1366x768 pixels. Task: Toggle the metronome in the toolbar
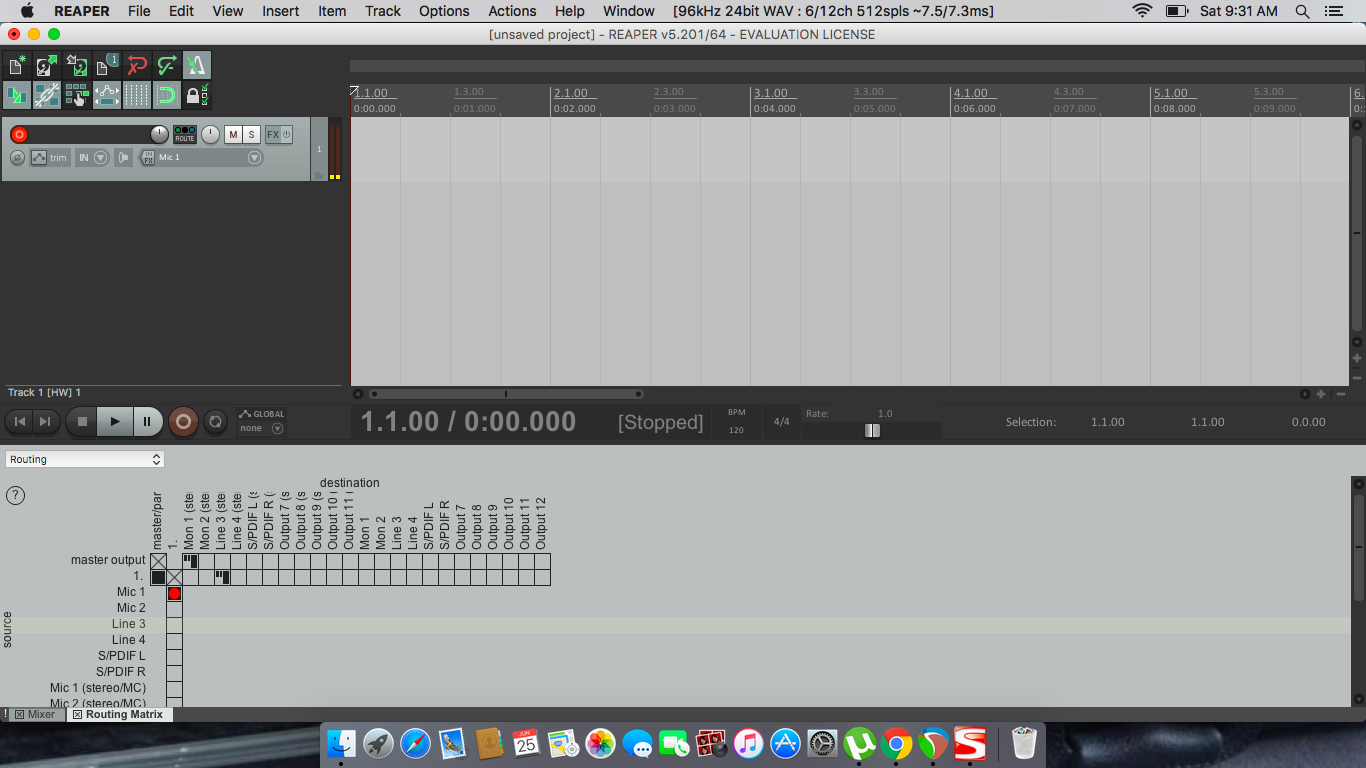pyautogui.click(x=197, y=66)
